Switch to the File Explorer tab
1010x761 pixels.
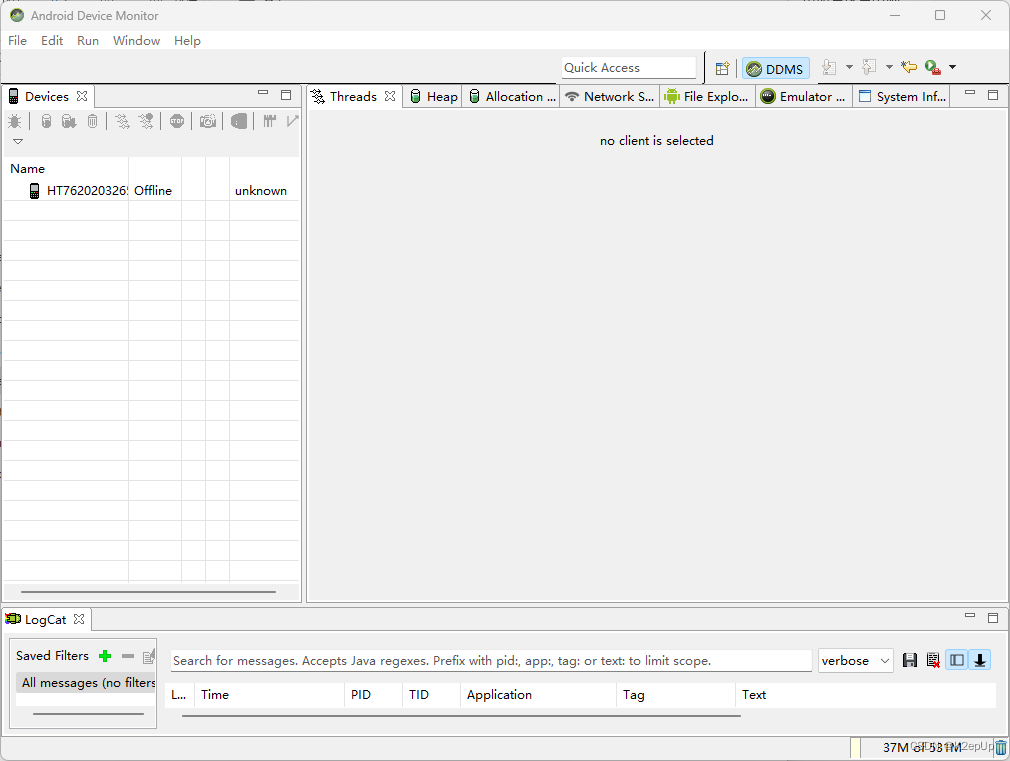click(707, 97)
